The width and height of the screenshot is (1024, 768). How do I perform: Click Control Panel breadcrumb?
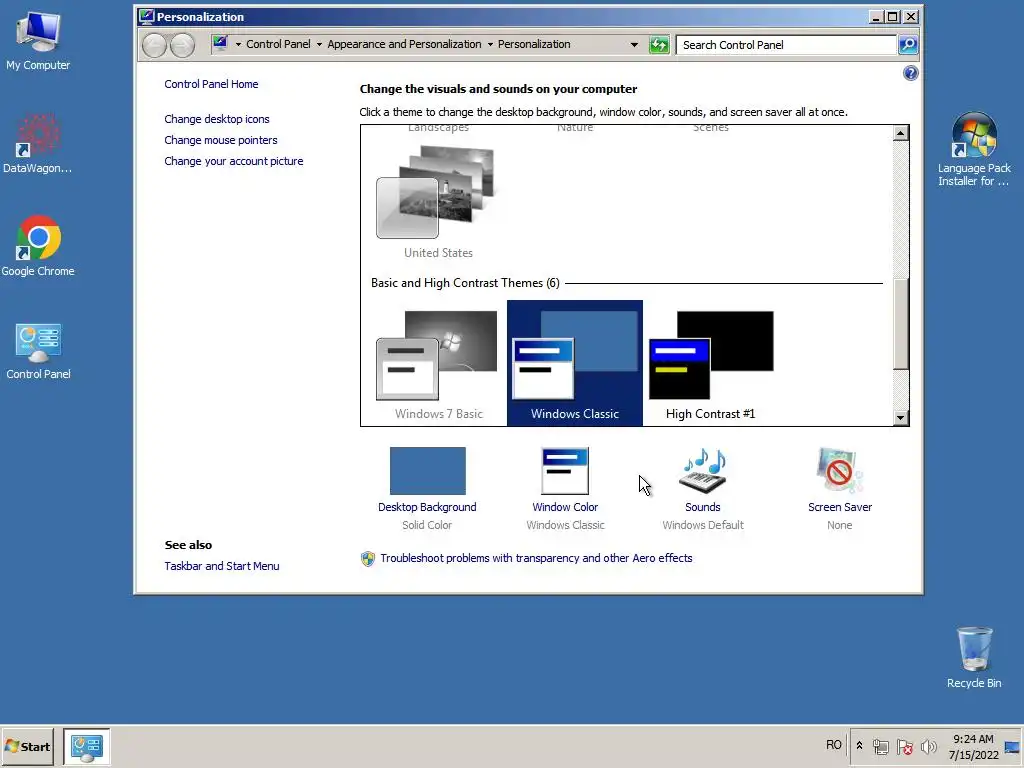[278, 44]
